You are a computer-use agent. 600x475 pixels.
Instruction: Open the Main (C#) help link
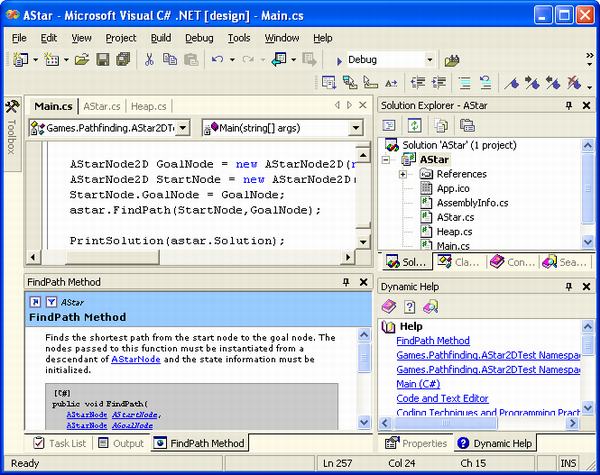click(418, 384)
